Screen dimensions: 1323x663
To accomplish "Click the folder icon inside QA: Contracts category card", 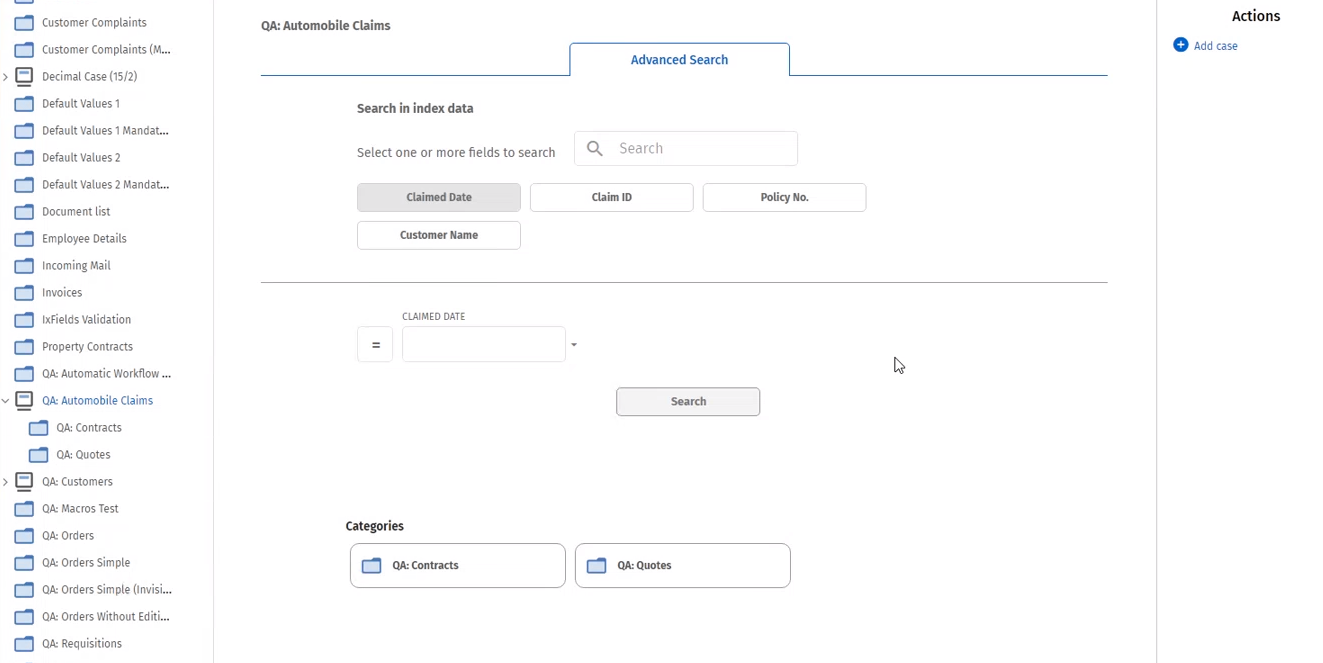I will pyautogui.click(x=372, y=566).
